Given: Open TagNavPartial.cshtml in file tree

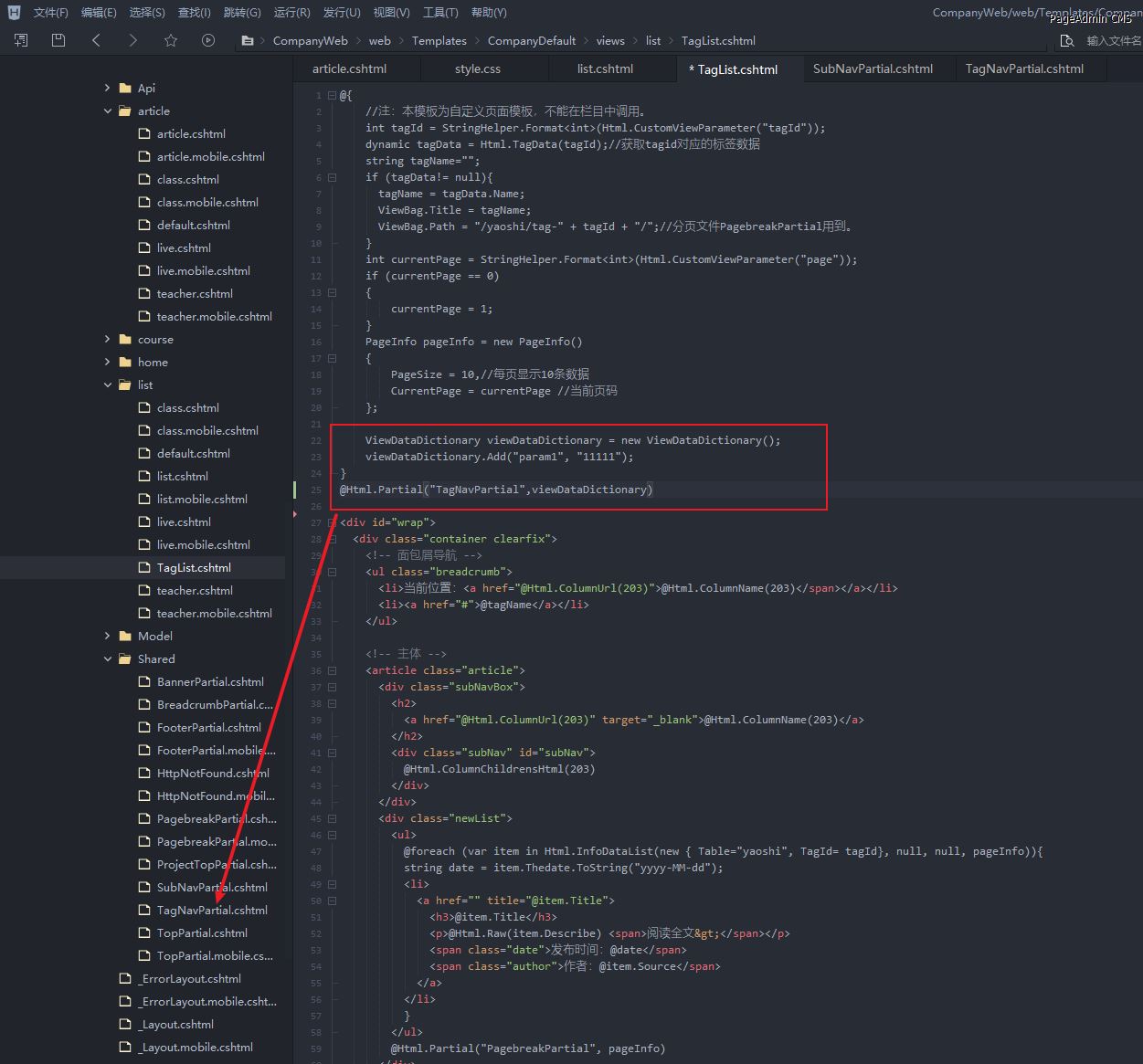Looking at the screenshot, I should pos(212,910).
